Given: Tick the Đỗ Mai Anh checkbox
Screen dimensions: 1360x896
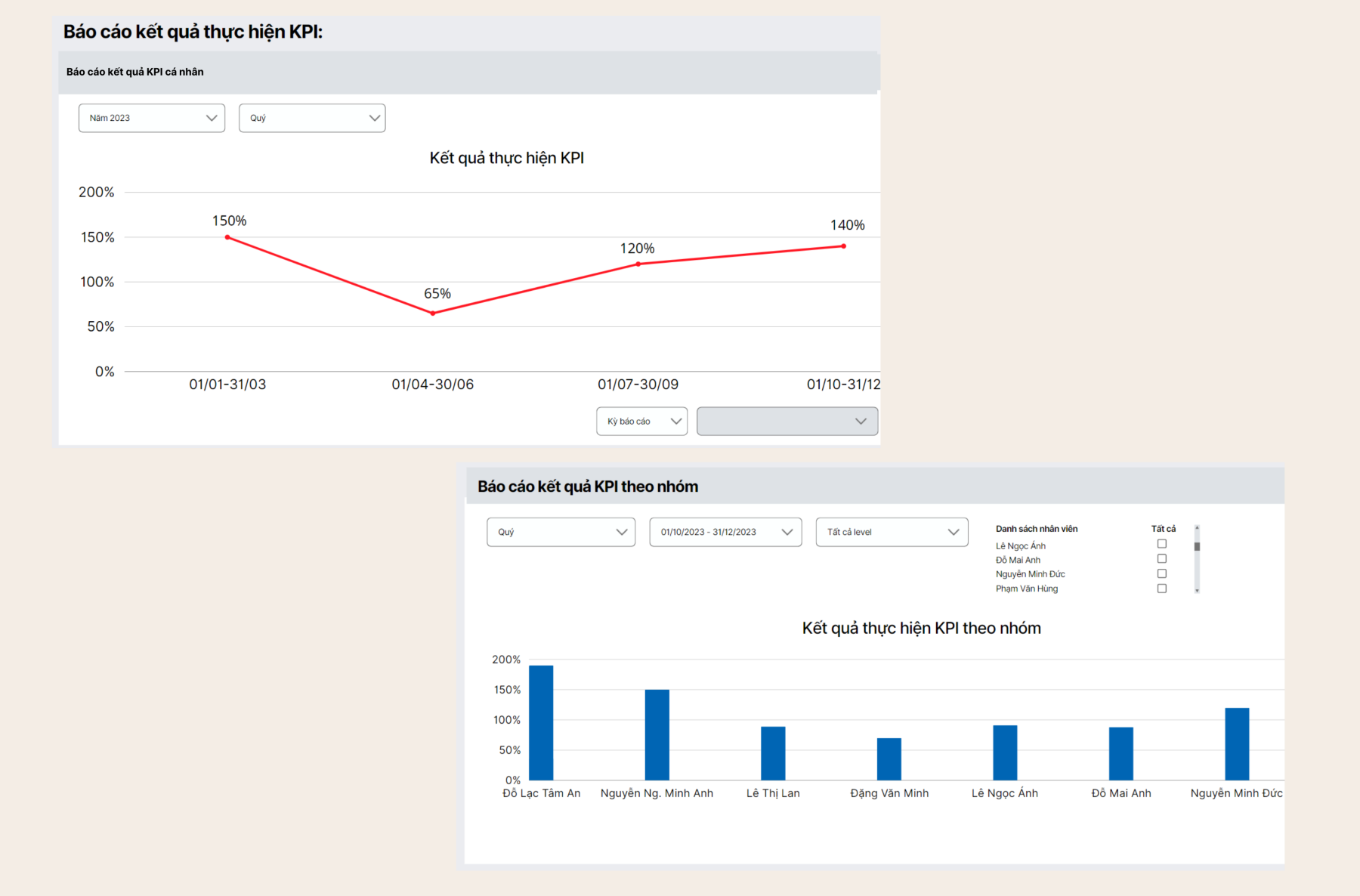Looking at the screenshot, I should (1162, 559).
